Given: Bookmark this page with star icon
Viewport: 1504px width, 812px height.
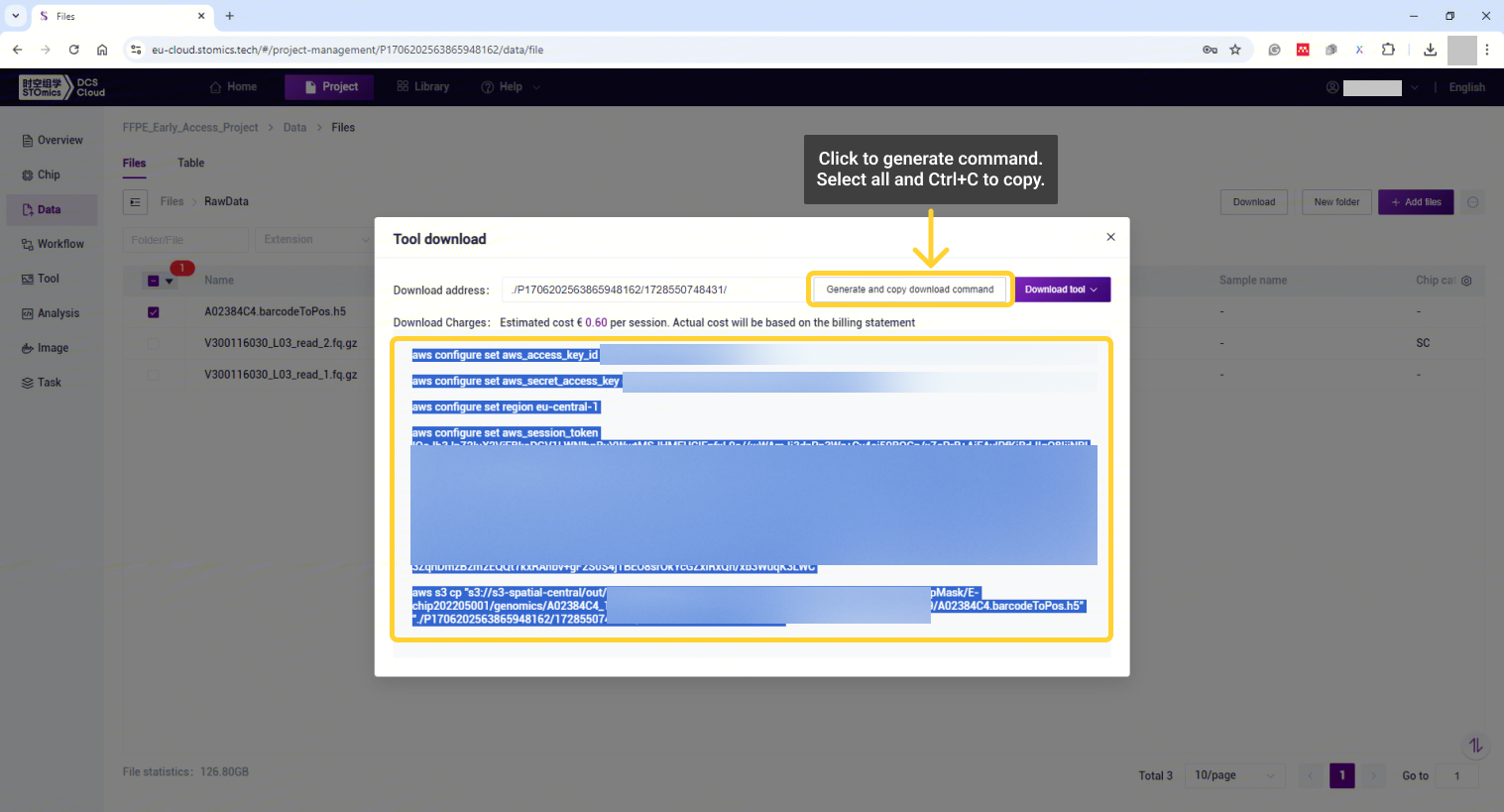Looking at the screenshot, I should 1235,50.
